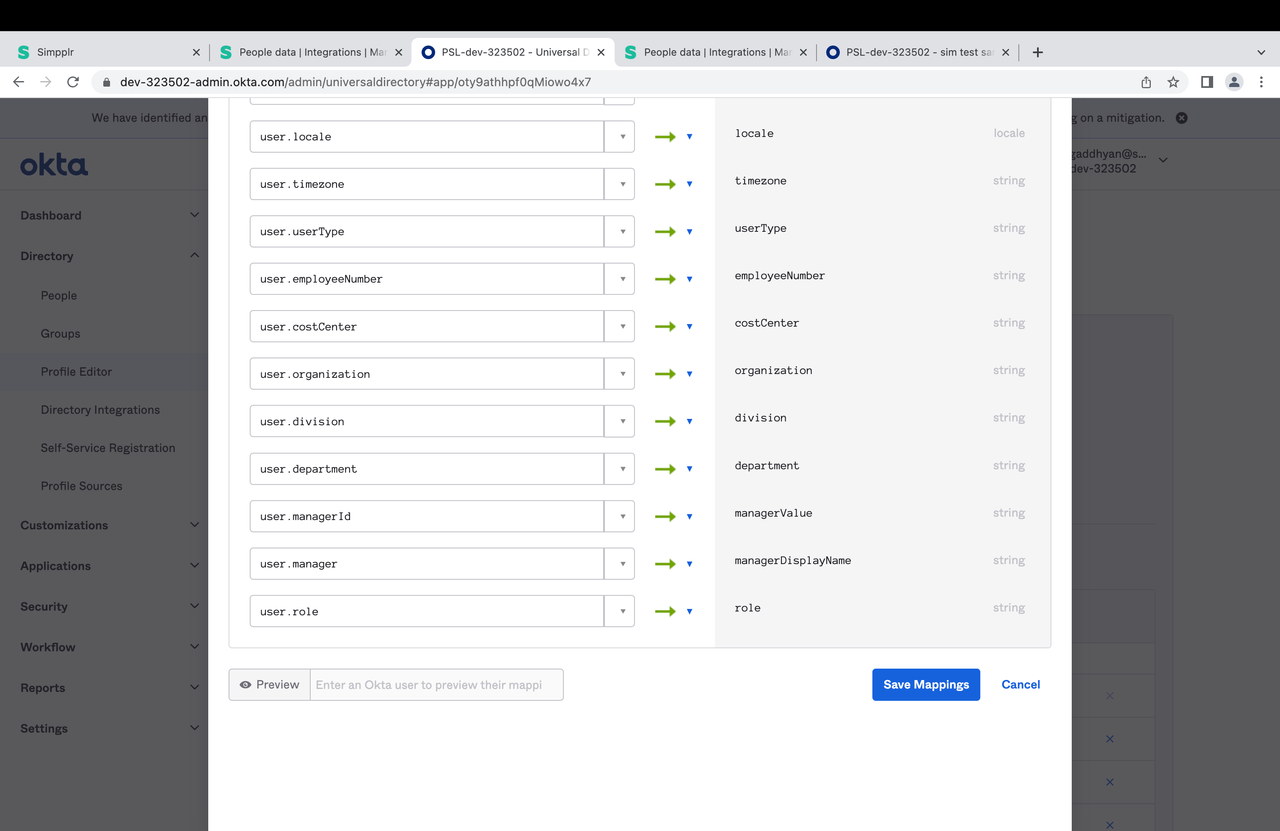Click the Cancel link
The width and height of the screenshot is (1280, 831).
tap(1020, 684)
